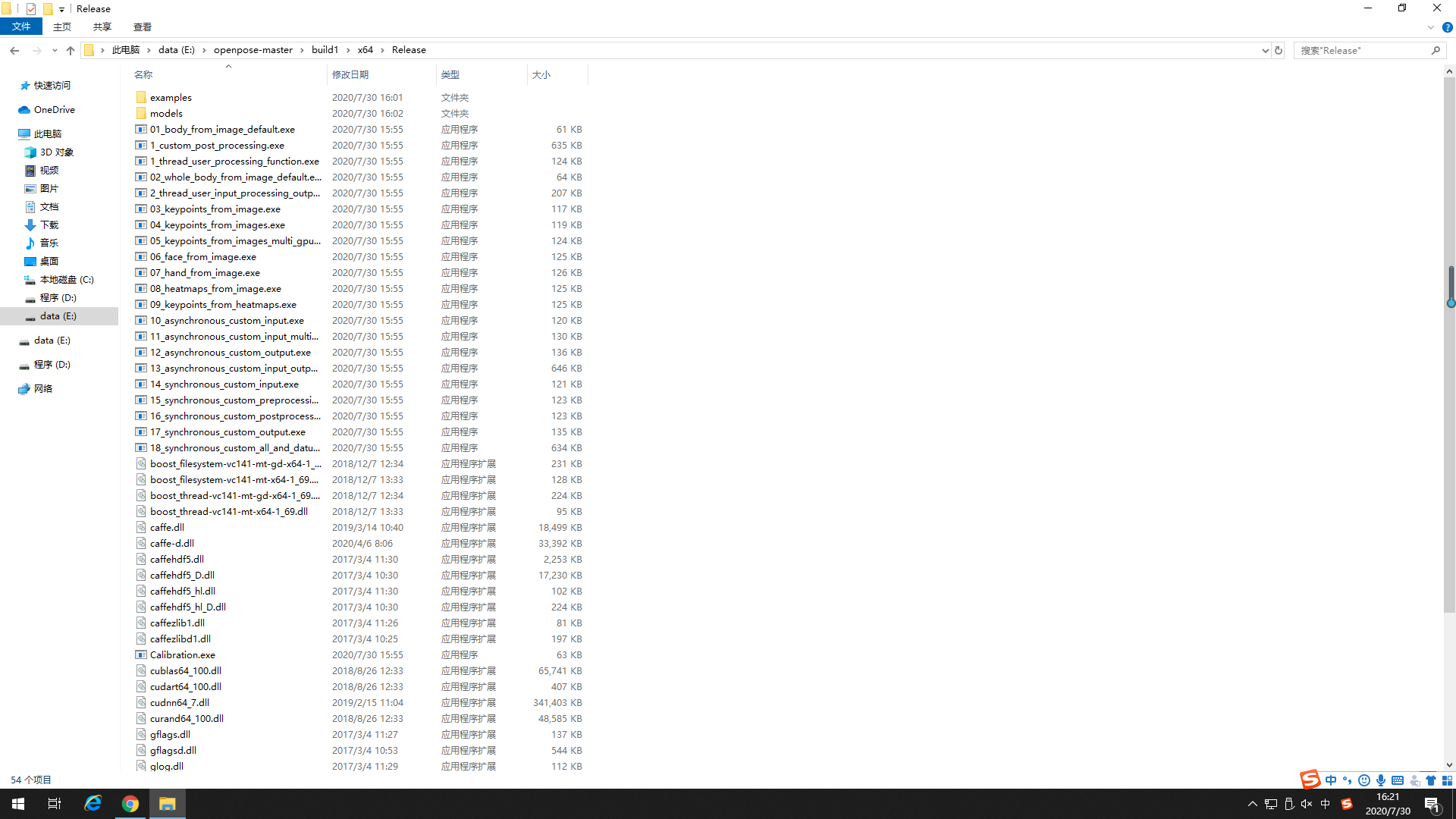Image resolution: width=1456 pixels, height=819 pixels.
Task: Refresh the Release folder view
Action: click(1279, 50)
